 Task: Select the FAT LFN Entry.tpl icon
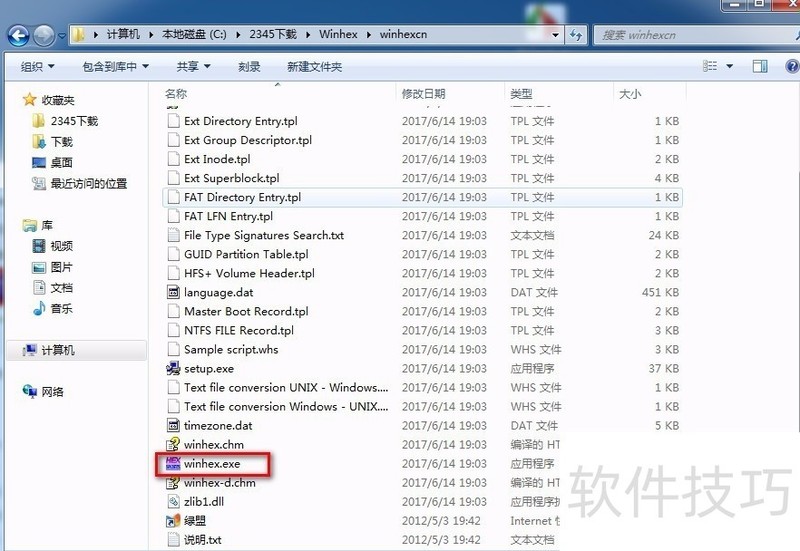[x=173, y=216]
